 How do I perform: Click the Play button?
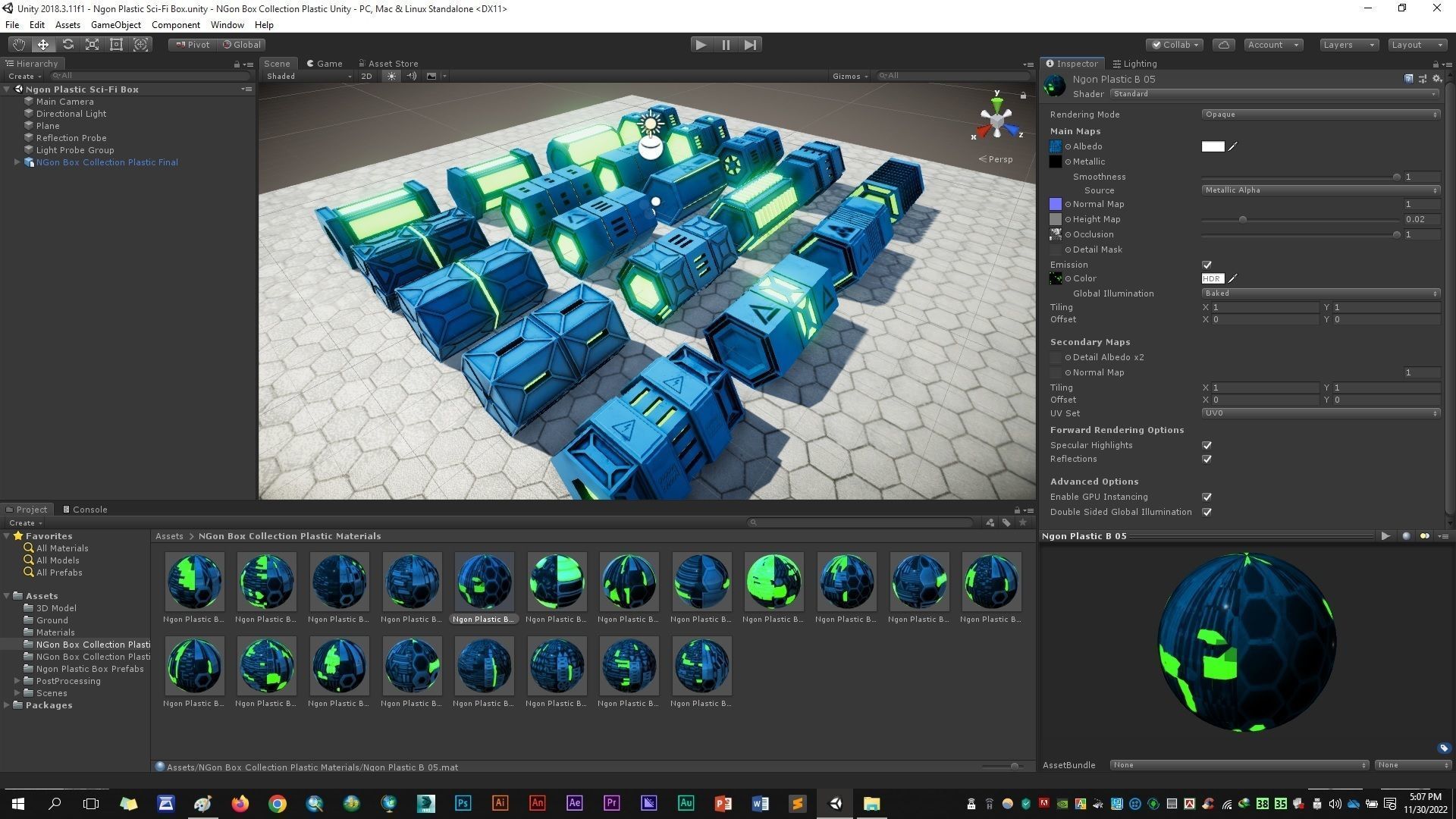(x=701, y=45)
